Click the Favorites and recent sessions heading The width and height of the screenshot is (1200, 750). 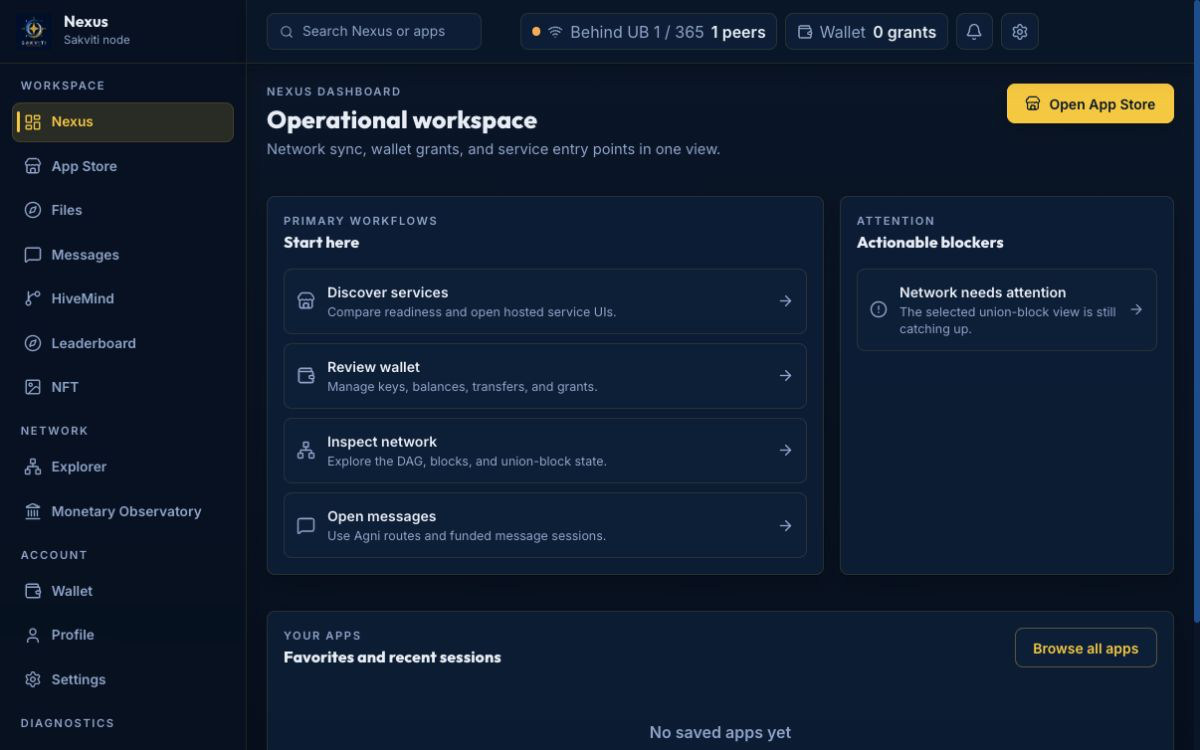pyautogui.click(x=392, y=658)
